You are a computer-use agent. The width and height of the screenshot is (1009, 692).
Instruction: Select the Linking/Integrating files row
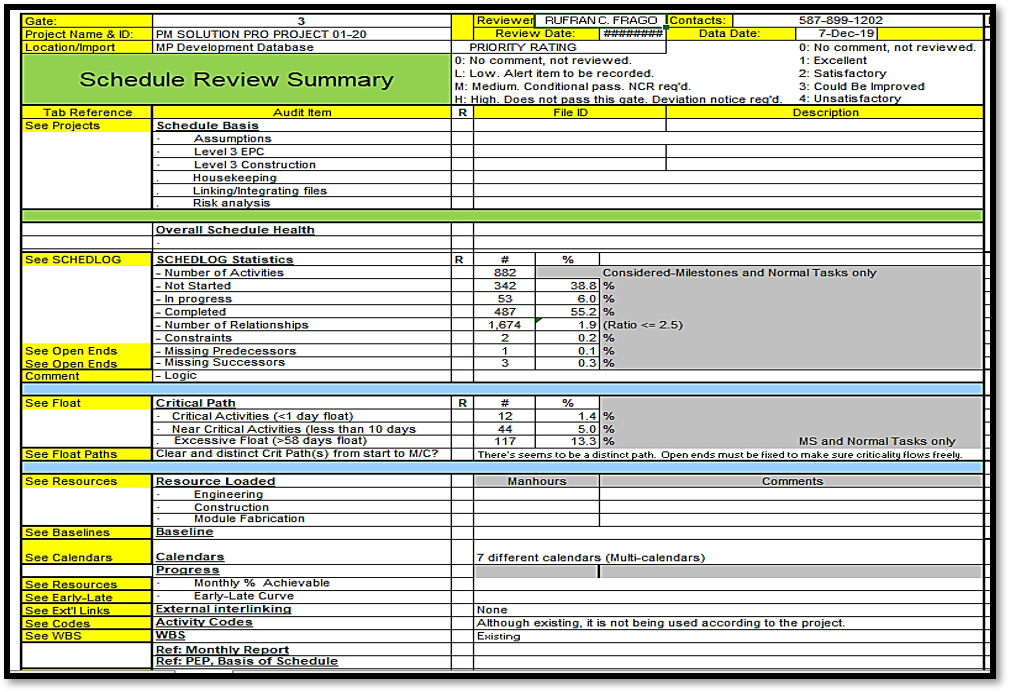coord(302,191)
